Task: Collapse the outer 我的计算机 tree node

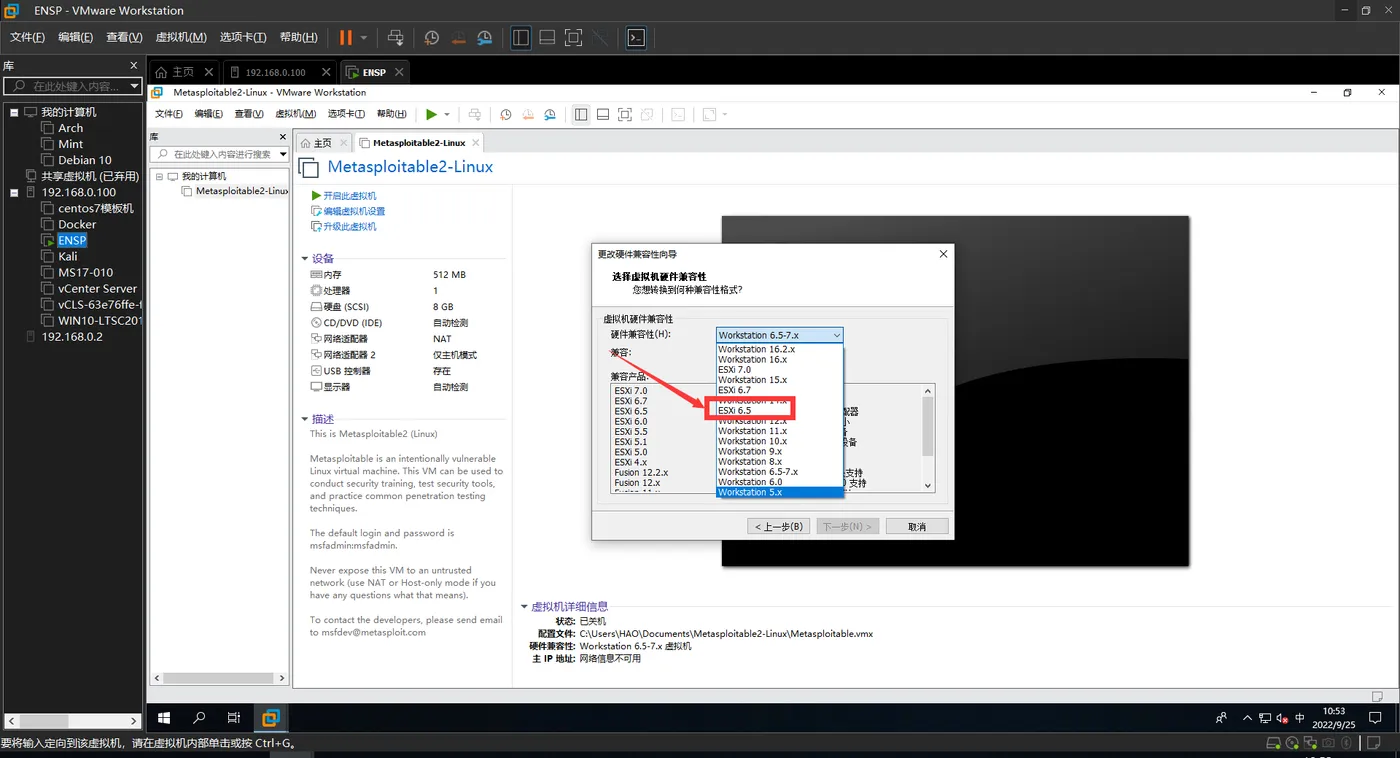Action: click(14, 112)
